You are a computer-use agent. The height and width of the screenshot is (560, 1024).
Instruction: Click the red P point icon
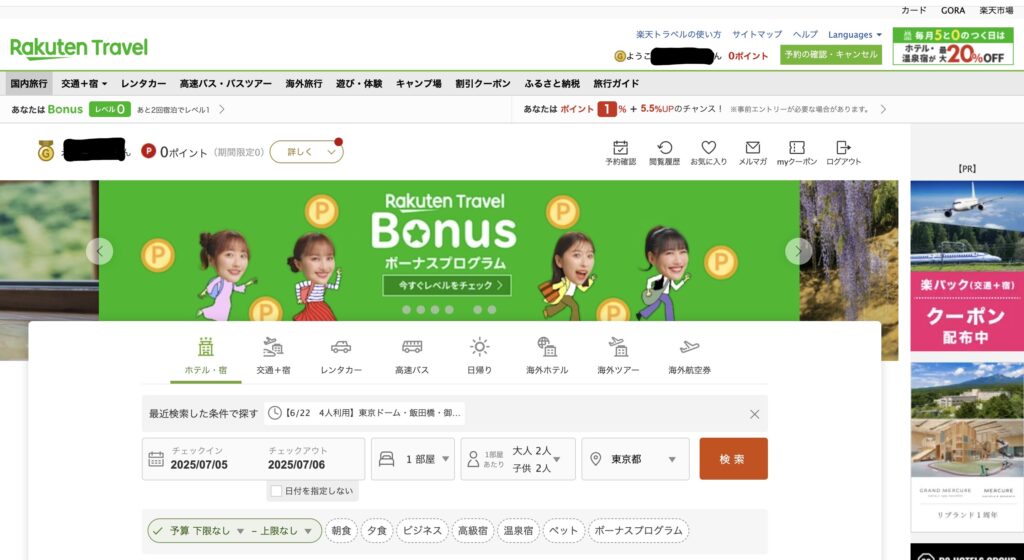[x=149, y=151]
